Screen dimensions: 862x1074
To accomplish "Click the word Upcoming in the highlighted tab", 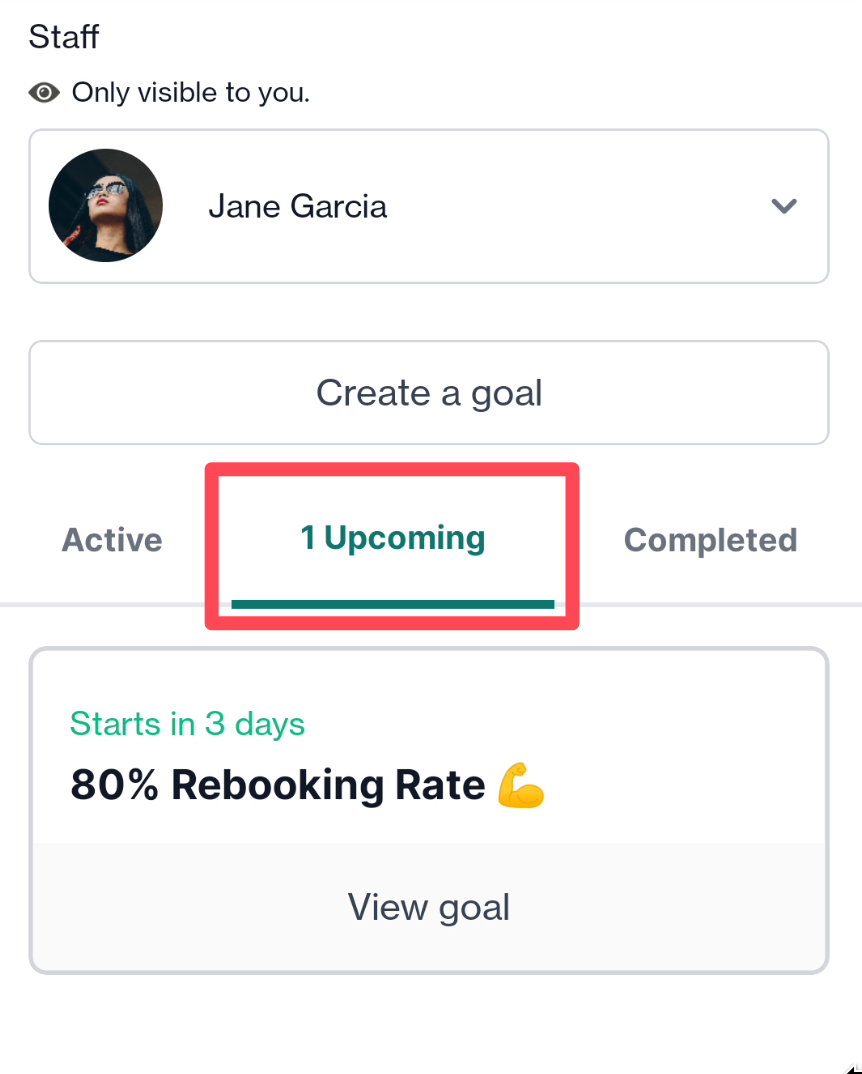I will click(x=404, y=538).
